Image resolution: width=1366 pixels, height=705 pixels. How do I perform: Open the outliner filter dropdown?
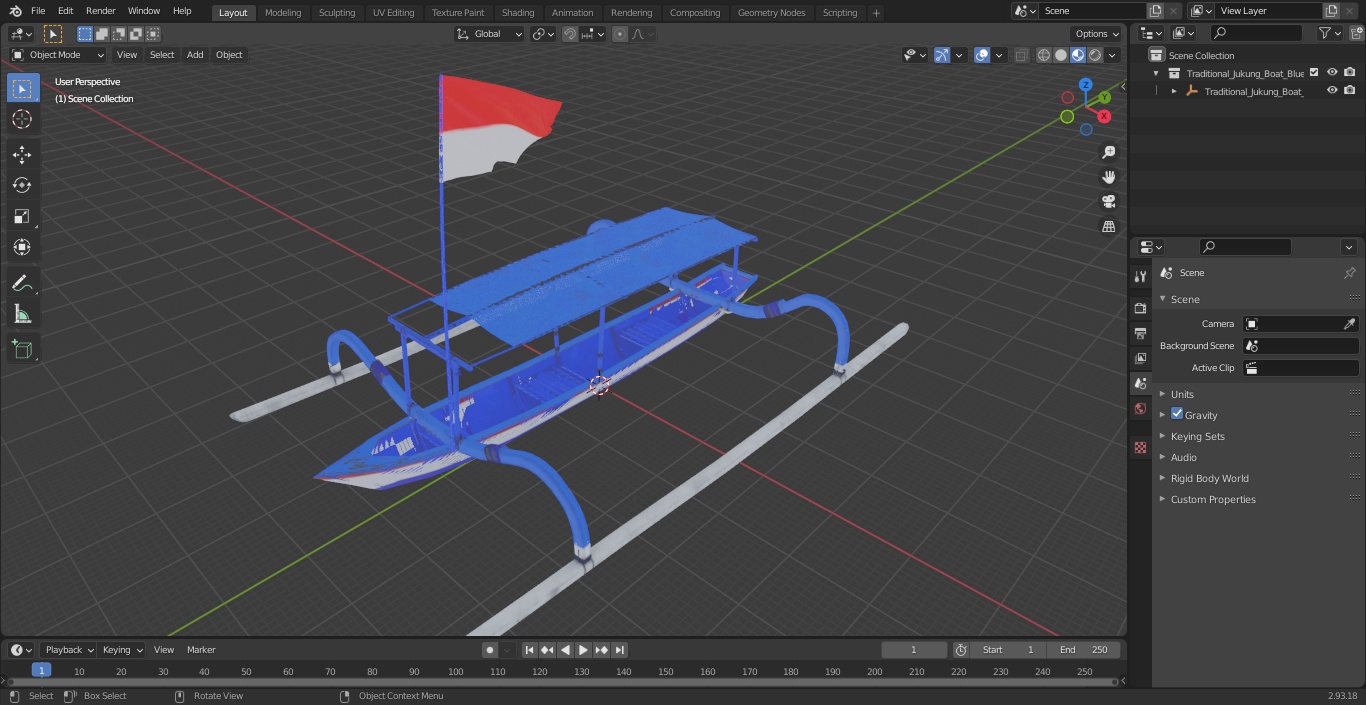pyautogui.click(x=1330, y=33)
